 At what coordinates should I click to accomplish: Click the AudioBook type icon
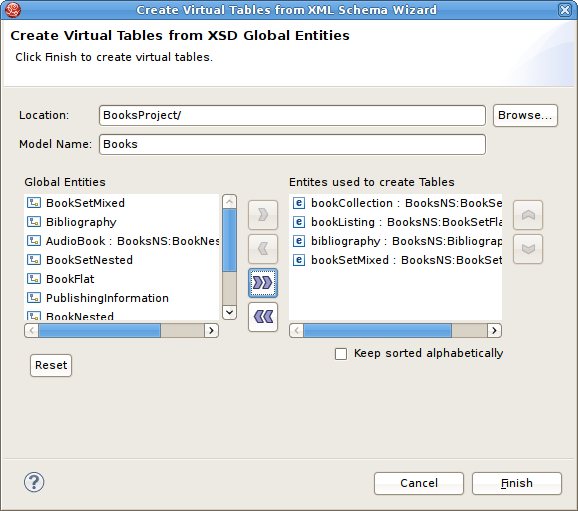[34, 241]
